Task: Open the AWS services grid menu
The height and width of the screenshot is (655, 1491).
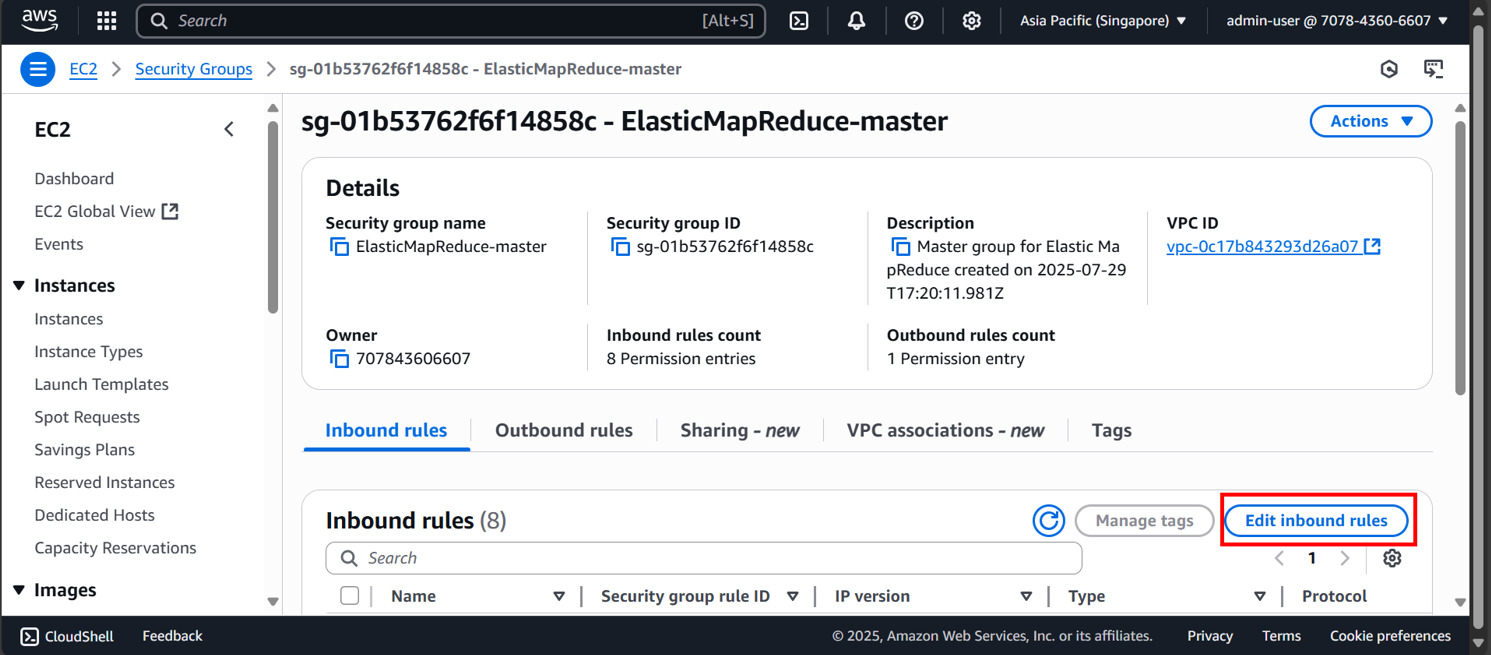Action: point(106,20)
